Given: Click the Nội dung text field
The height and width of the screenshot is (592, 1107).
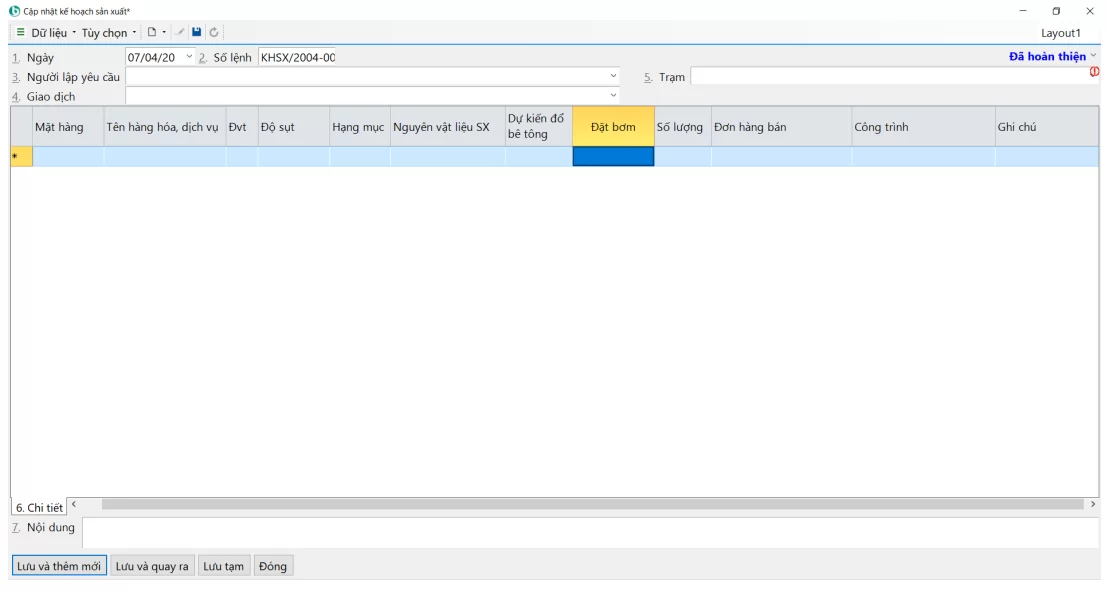Looking at the screenshot, I should pyautogui.click(x=590, y=532).
